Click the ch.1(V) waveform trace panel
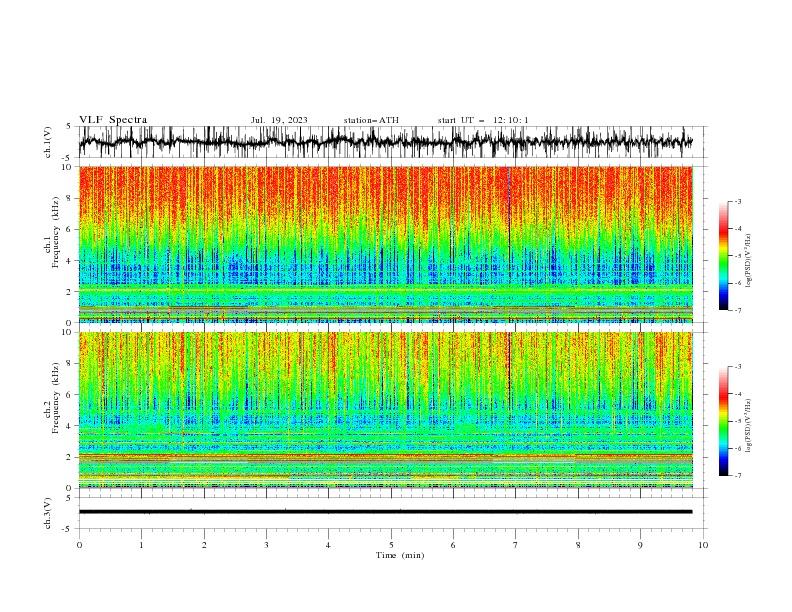 393,142
